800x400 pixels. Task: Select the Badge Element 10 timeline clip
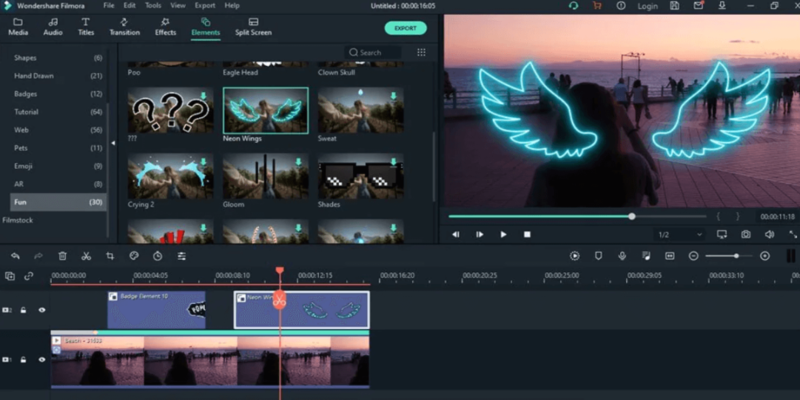coord(157,310)
